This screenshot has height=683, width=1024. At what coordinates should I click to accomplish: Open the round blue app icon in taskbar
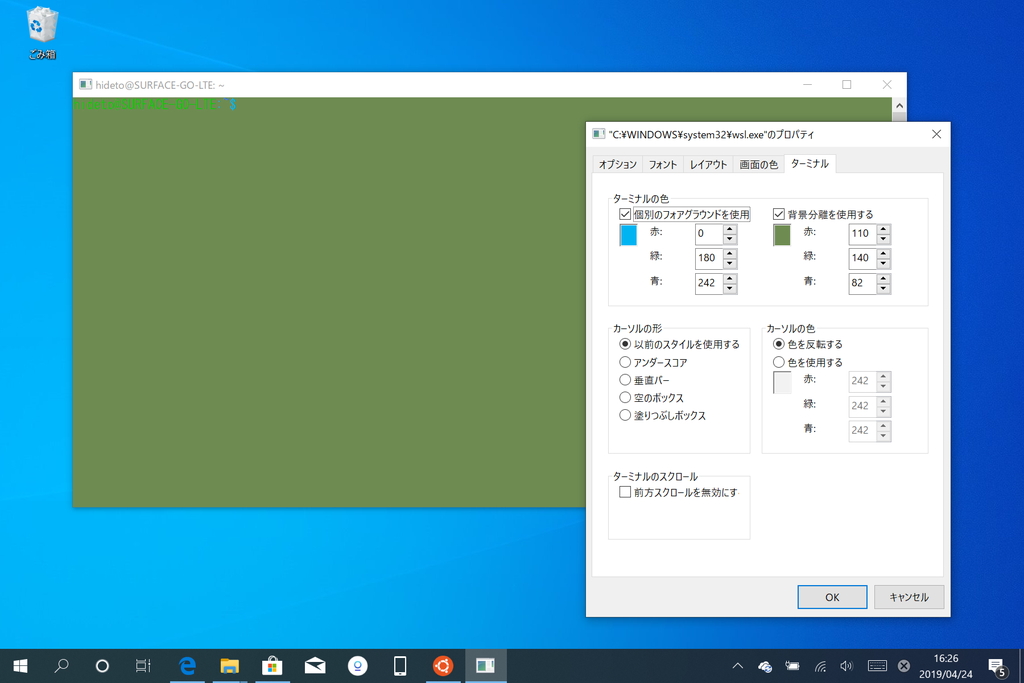[x=357, y=665]
